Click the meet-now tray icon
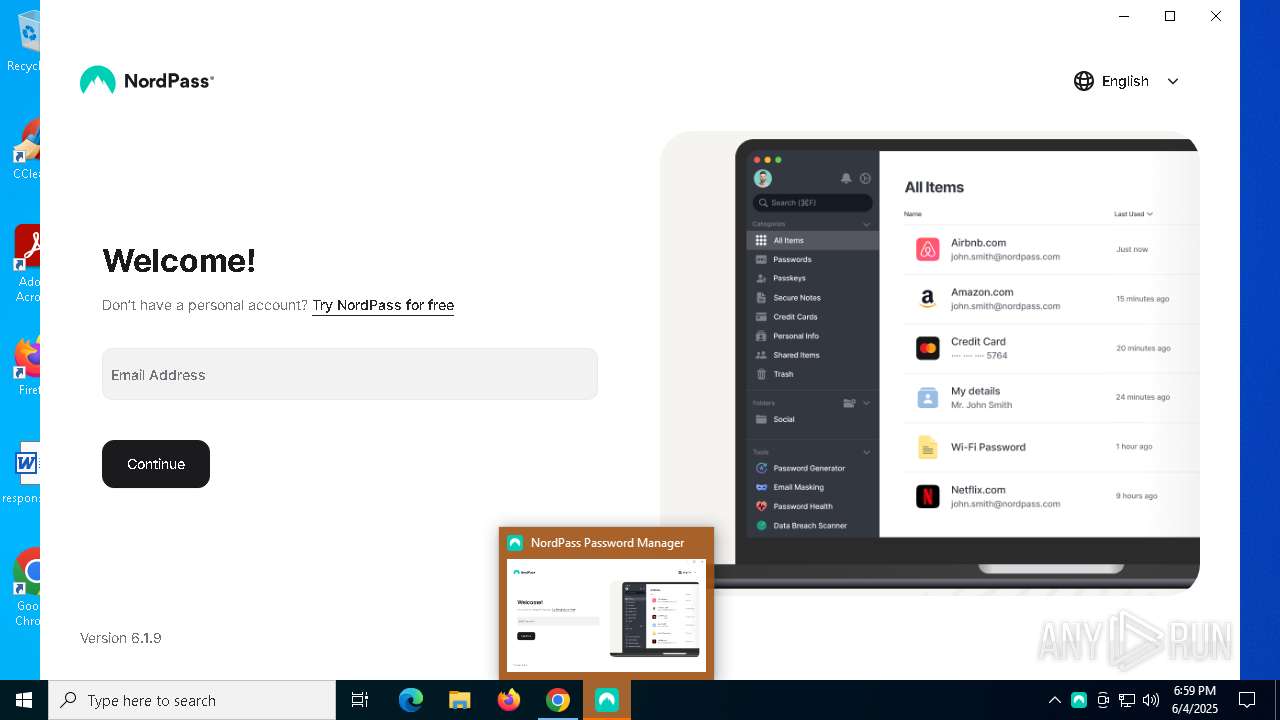 tap(1103, 700)
